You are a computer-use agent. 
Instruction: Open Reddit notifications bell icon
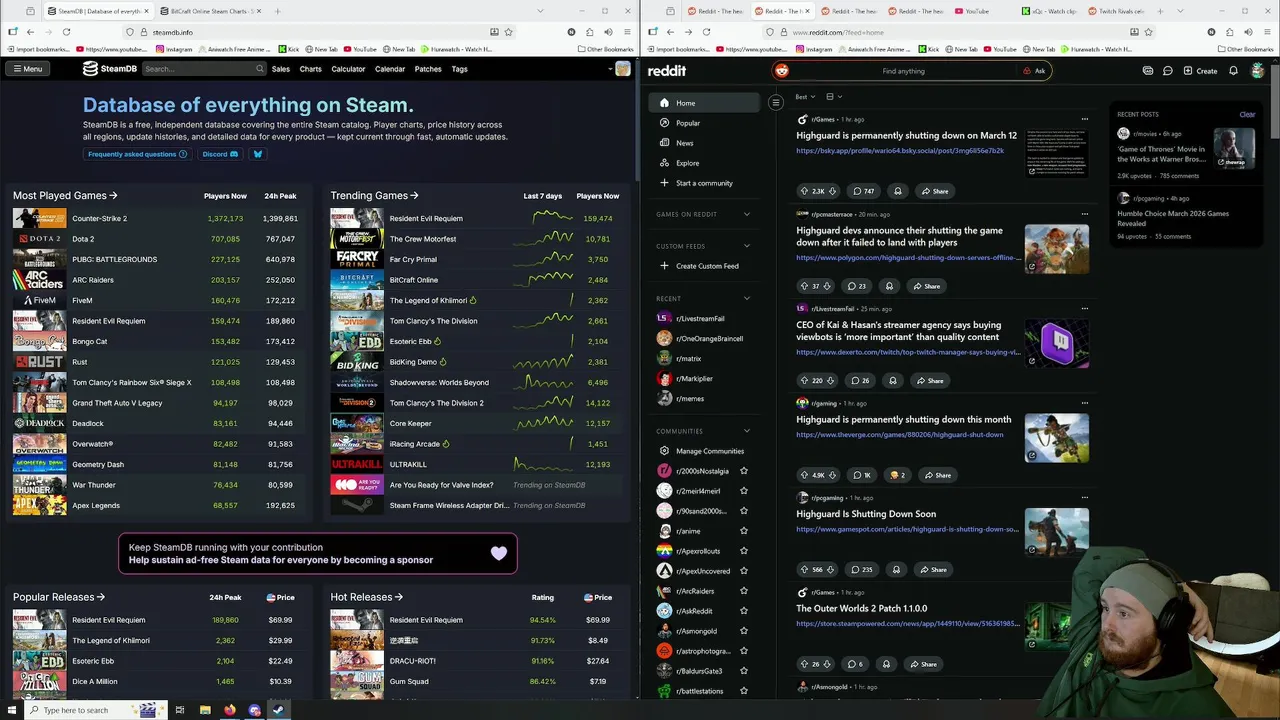(1233, 71)
